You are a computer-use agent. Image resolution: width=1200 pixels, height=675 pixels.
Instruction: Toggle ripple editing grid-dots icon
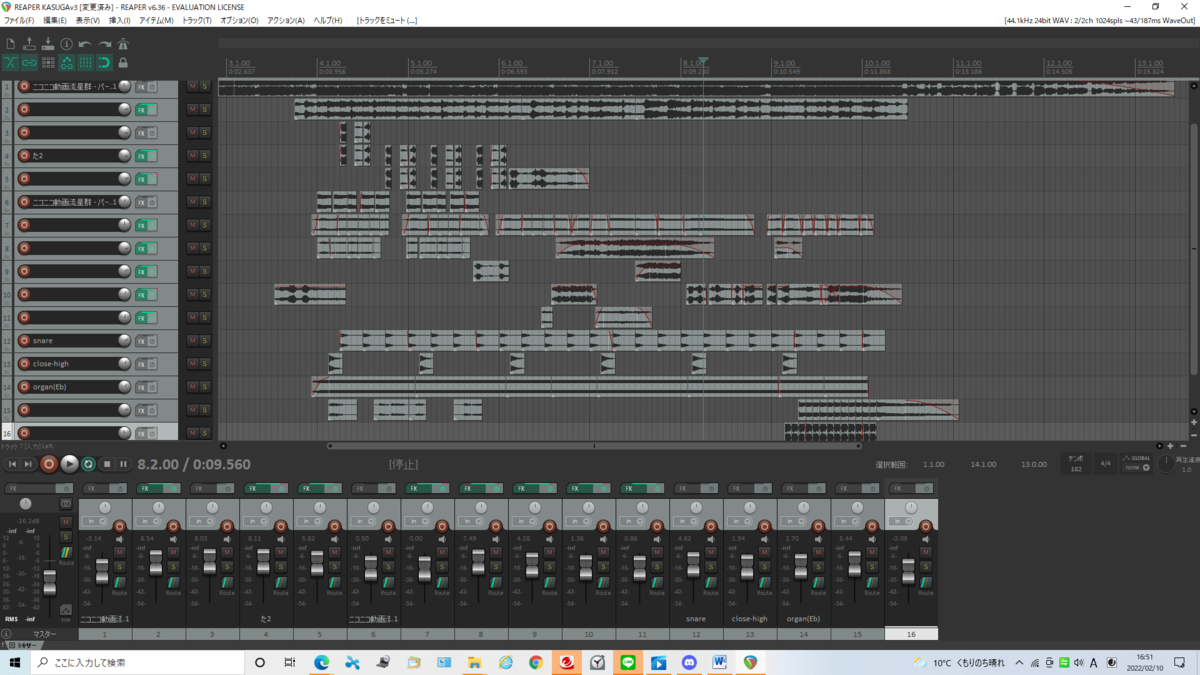pyautogui.click(x=48, y=63)
